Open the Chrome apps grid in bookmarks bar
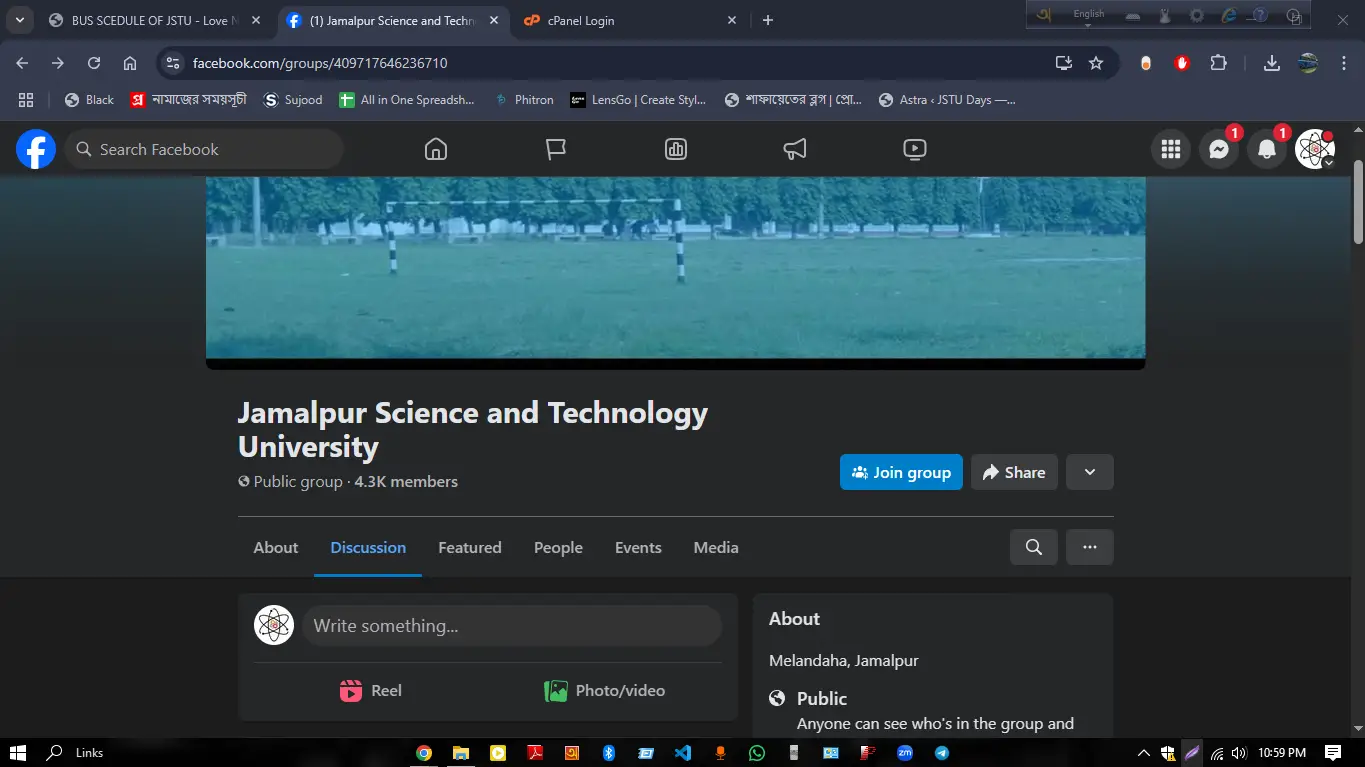This screenshot has height=767, width=1365. [26, 100]
